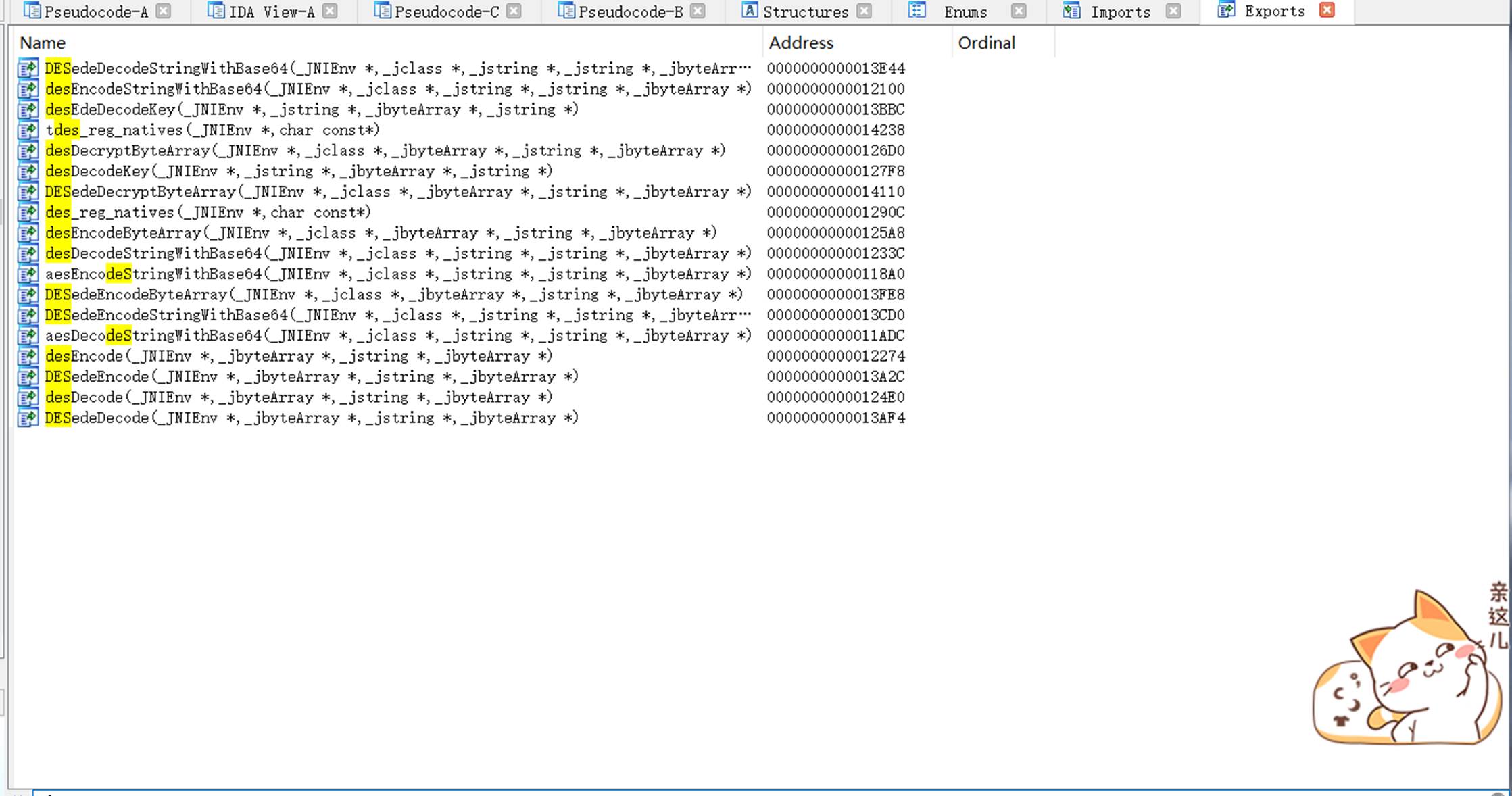Select the DESedeDecodeStringWithBase64 export name
Viewport: 1512px width, 796px height.
click(398, 68)
